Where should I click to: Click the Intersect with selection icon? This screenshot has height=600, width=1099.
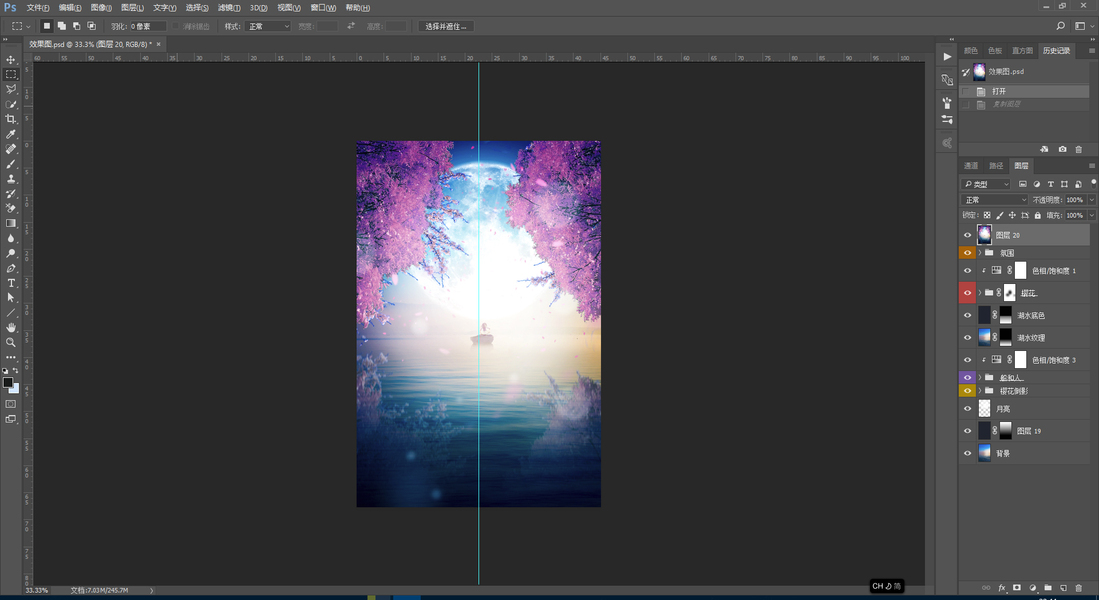(91, 26)
